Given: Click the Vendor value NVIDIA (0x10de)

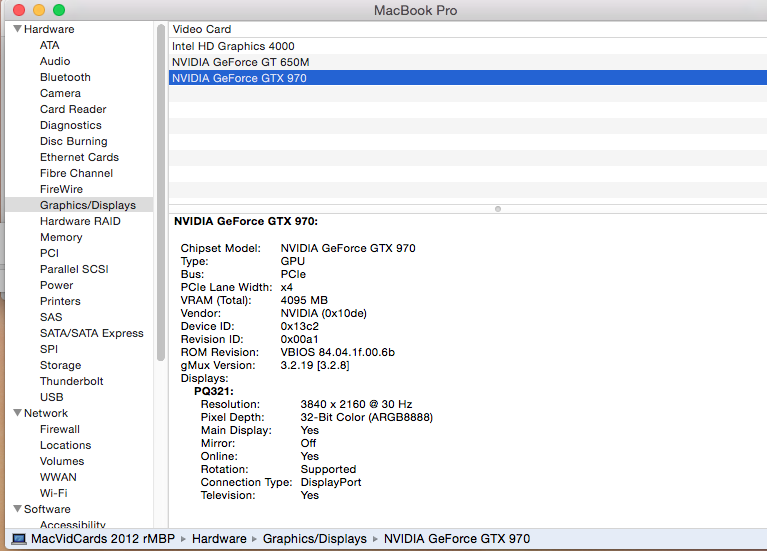Looking at the screenshot, I should click(x=323, y=313).
